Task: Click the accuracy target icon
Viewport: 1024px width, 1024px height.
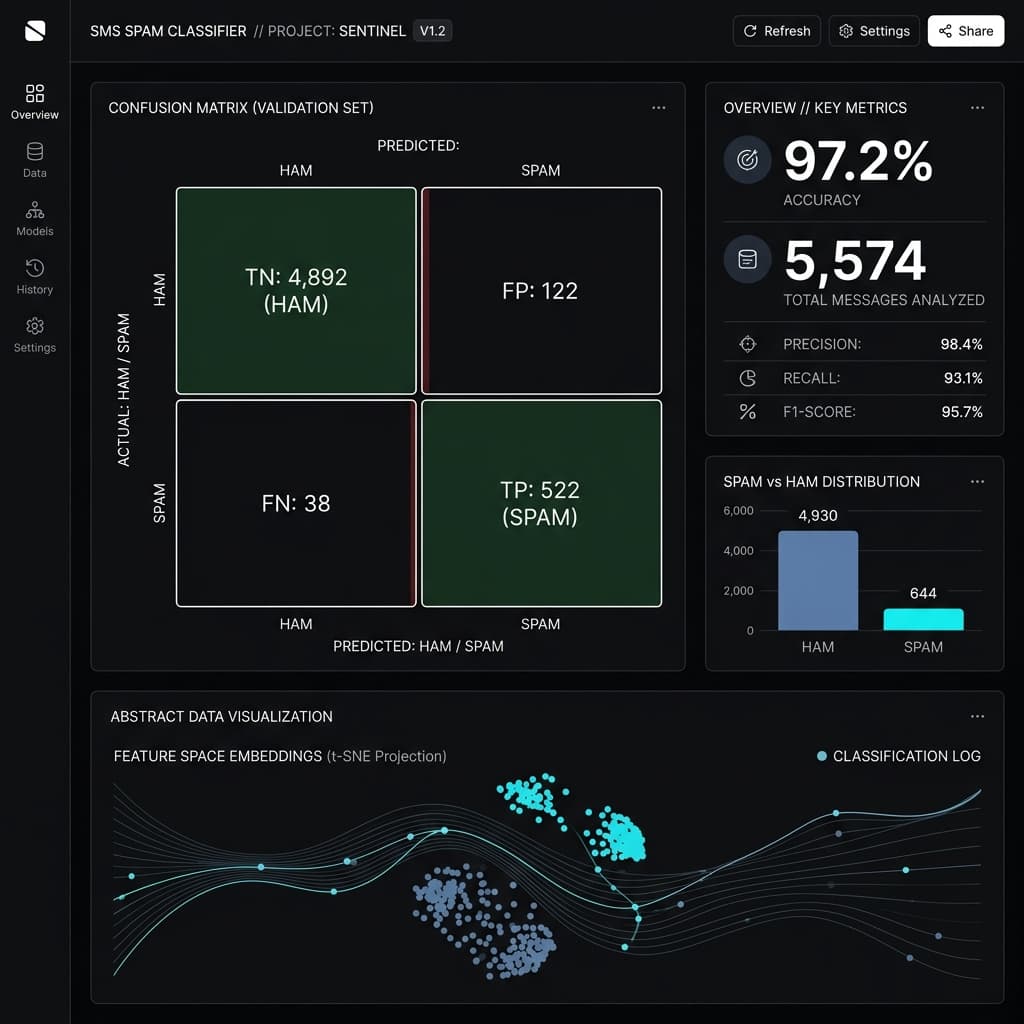Action: [x=747, y=159]
